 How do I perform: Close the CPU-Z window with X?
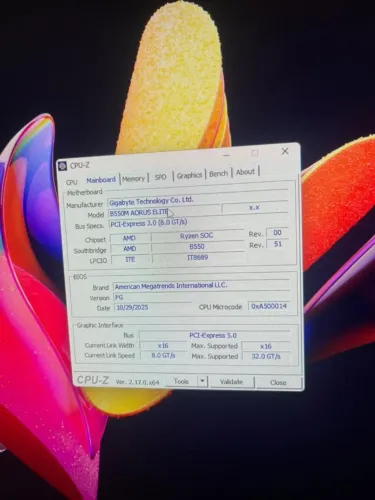[285, 151]
